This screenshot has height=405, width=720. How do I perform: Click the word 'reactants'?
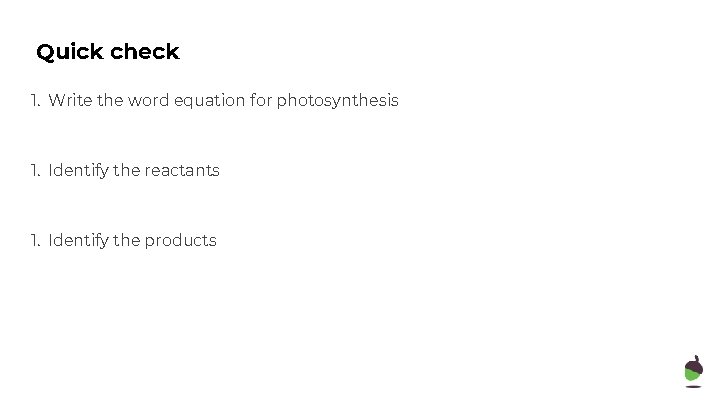tap(182, 171)
